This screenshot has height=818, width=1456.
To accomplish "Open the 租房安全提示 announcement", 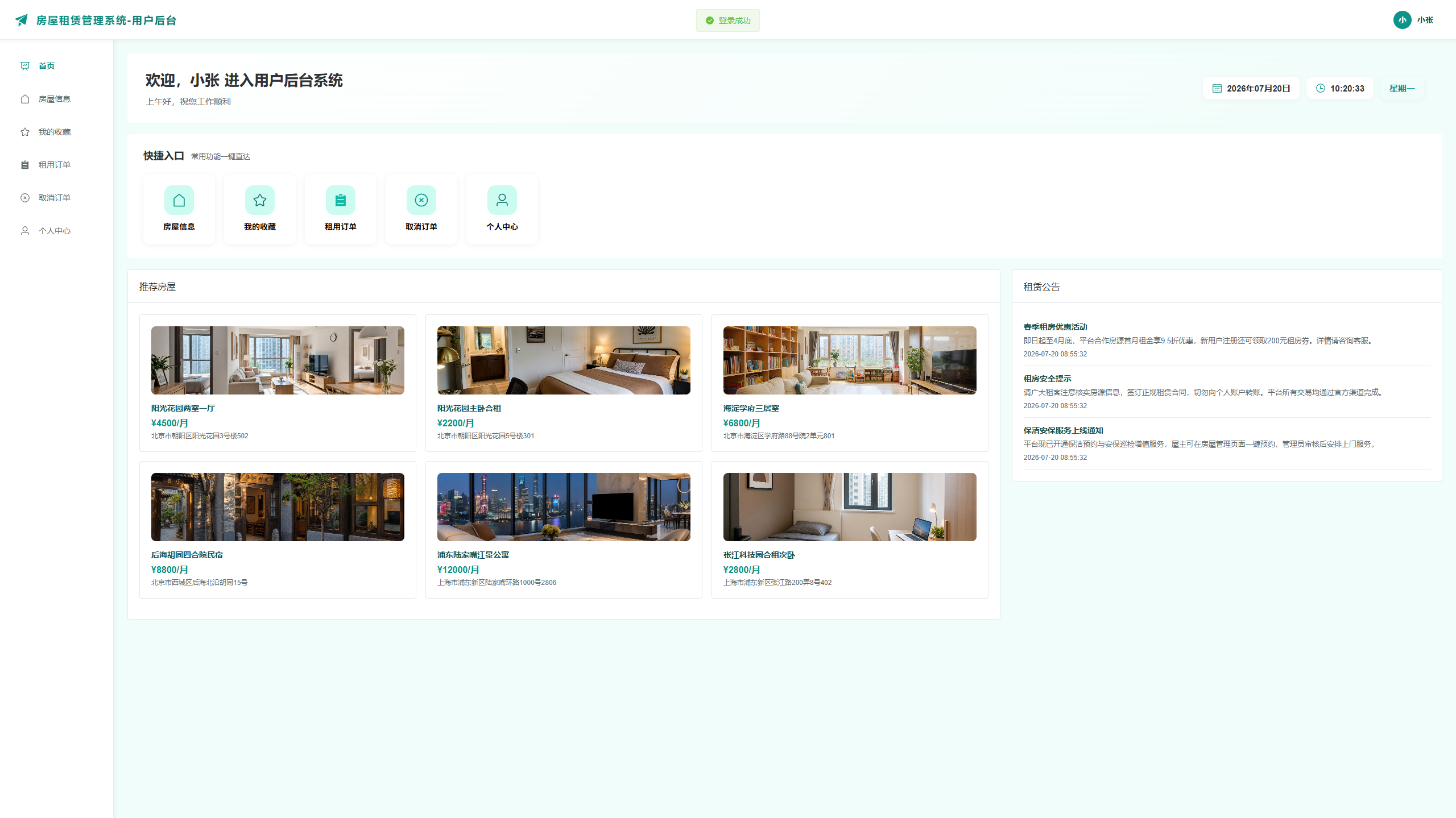I will 1048,379.
